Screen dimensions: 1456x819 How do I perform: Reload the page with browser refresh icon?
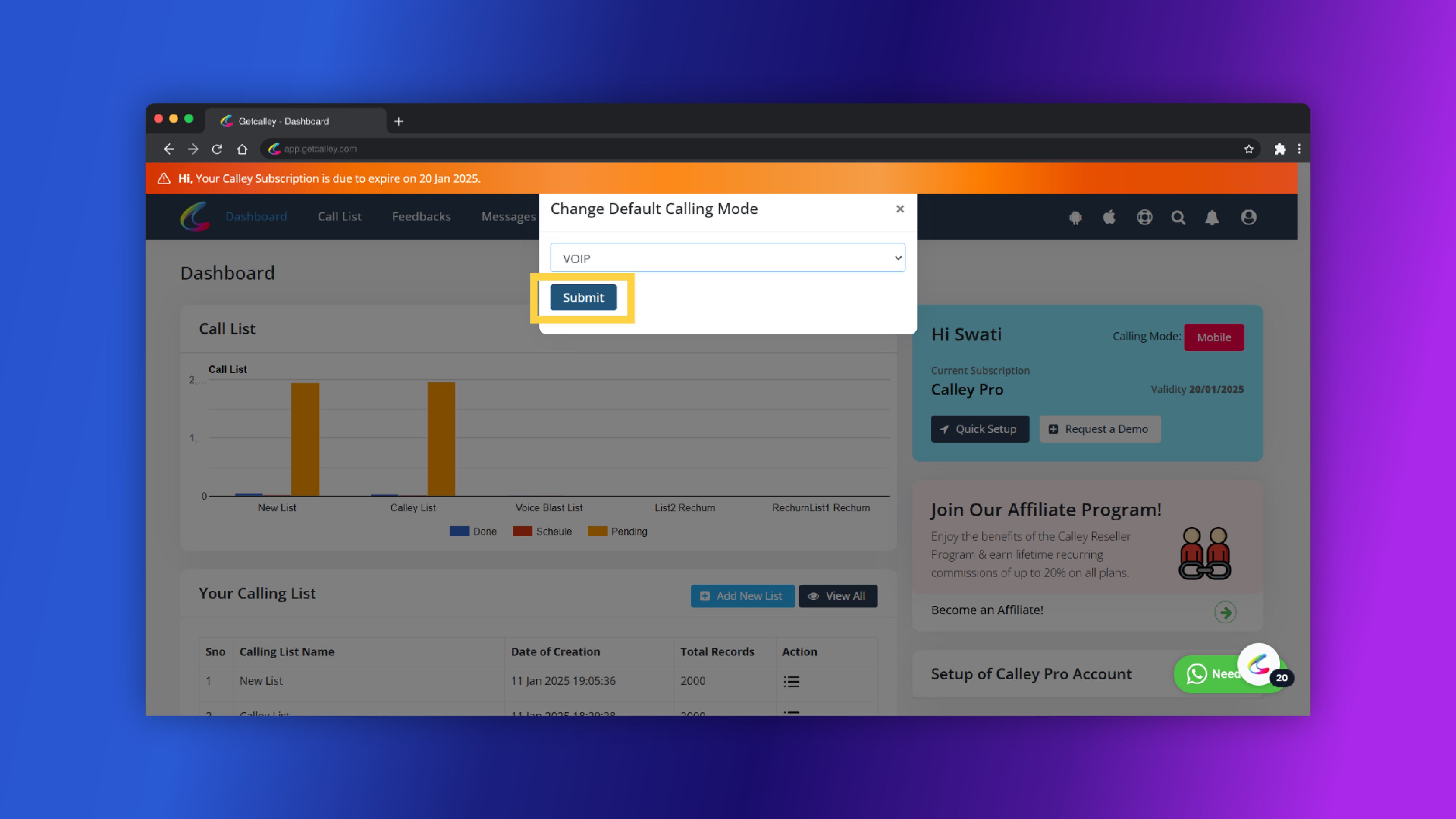[217, 149]
